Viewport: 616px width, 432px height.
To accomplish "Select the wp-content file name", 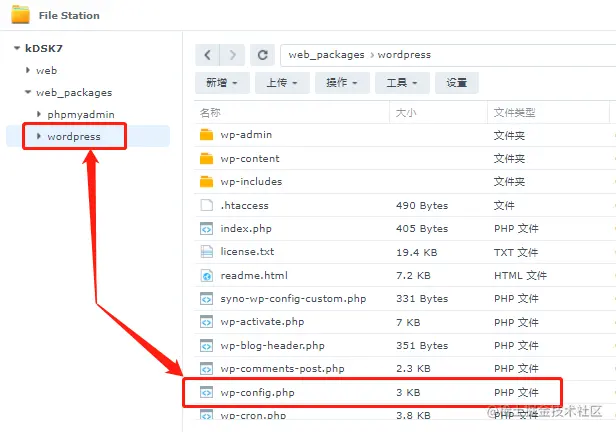I will (250, 159).
